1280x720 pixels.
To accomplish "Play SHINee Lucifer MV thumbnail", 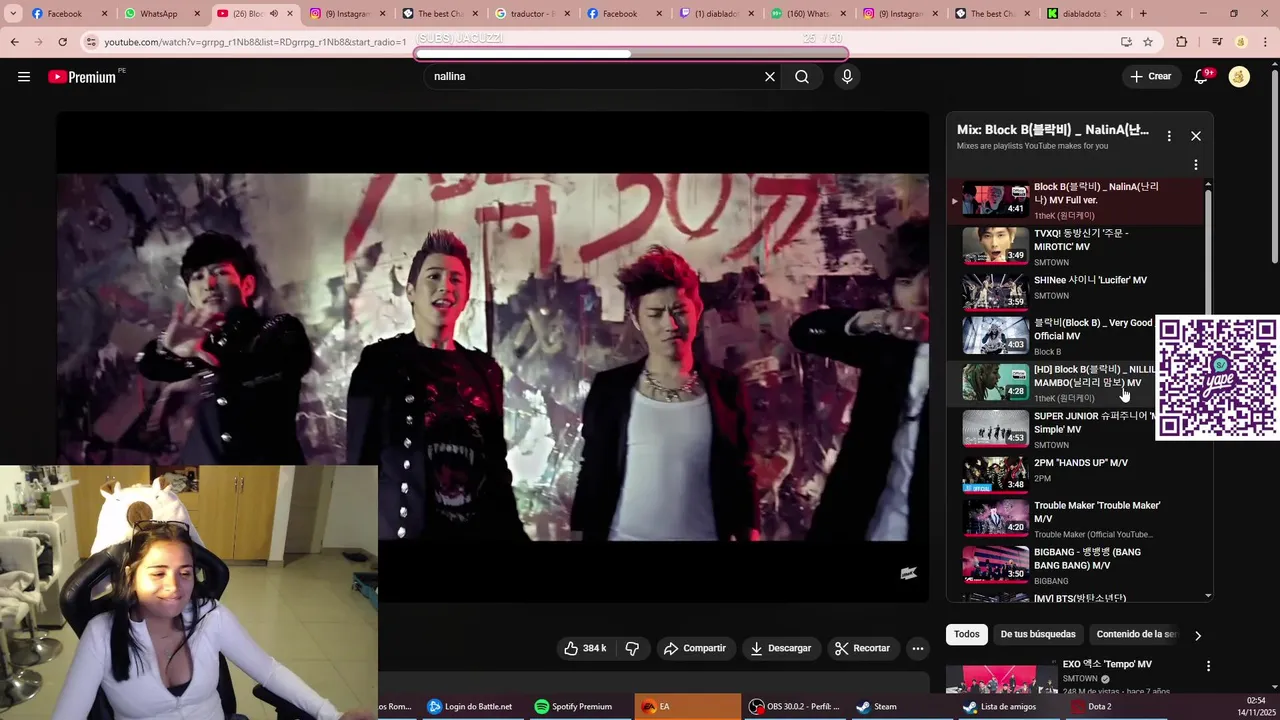I will pos(995,292).
